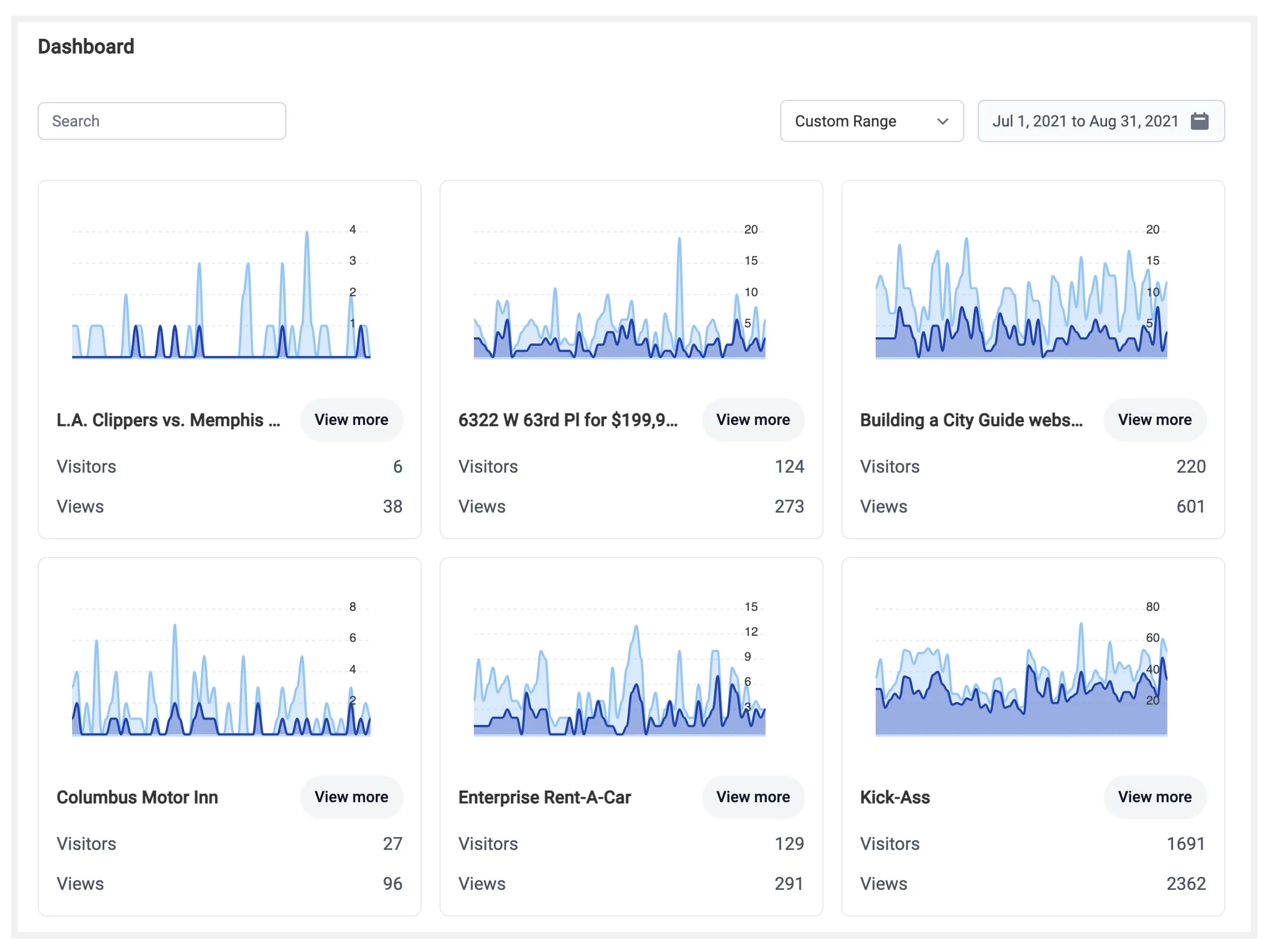Image resolution: width=1273 pixels, height=952 pixels.
Task: Click the 6322 W 63rd Pl chart
Action: 619,293
